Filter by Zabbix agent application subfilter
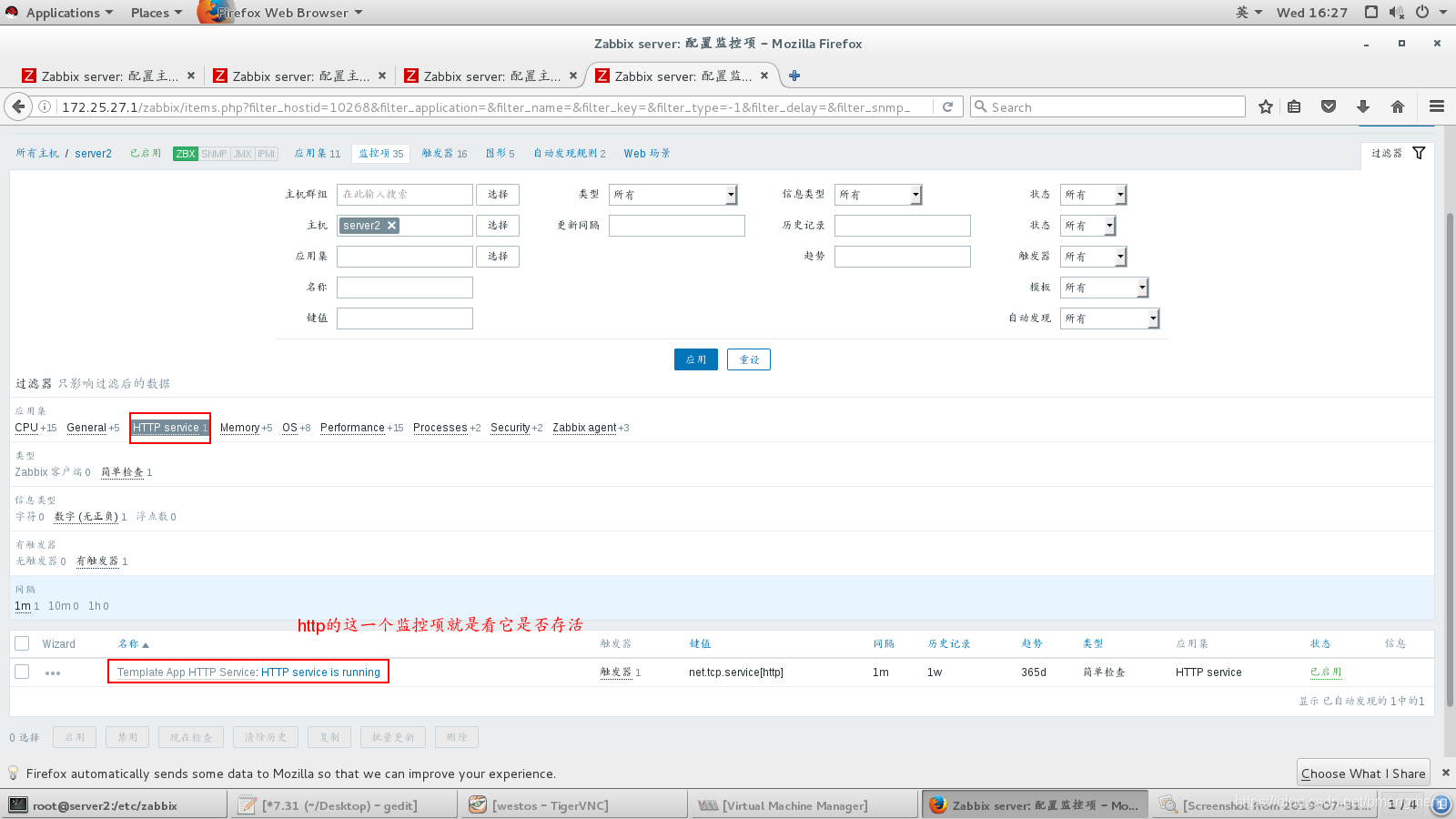1456x819 pixels. pos(584,428)
